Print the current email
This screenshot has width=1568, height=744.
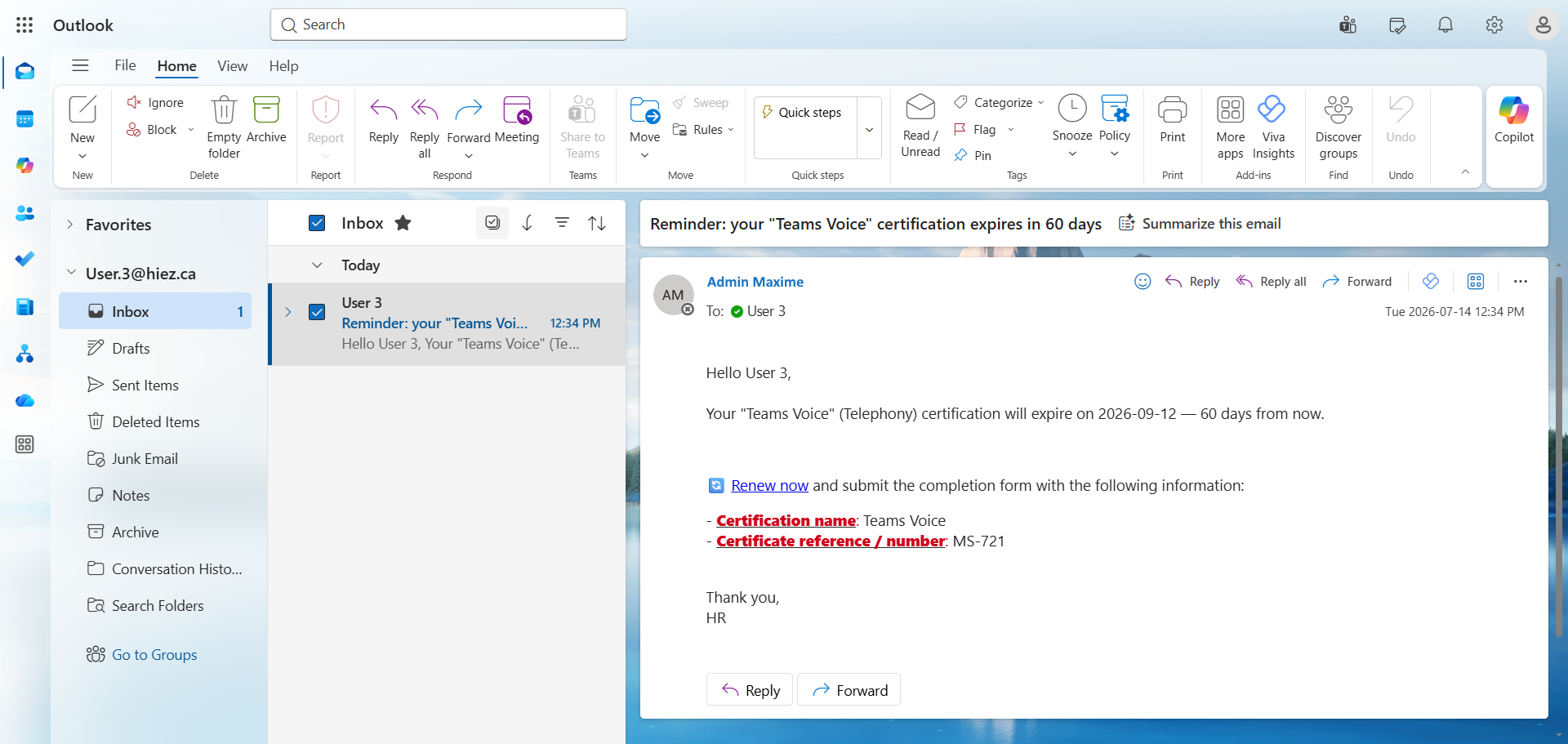(1172, 119)
